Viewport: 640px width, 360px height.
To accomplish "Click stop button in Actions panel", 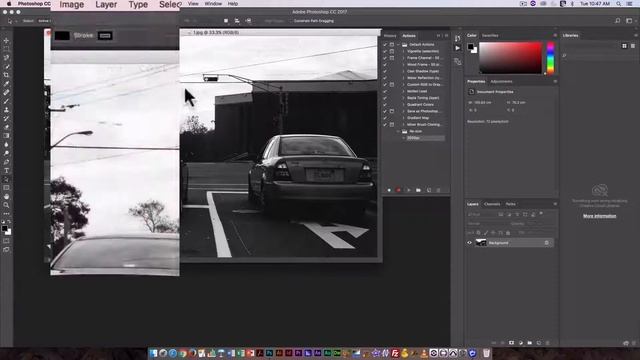I will [389, 190].
